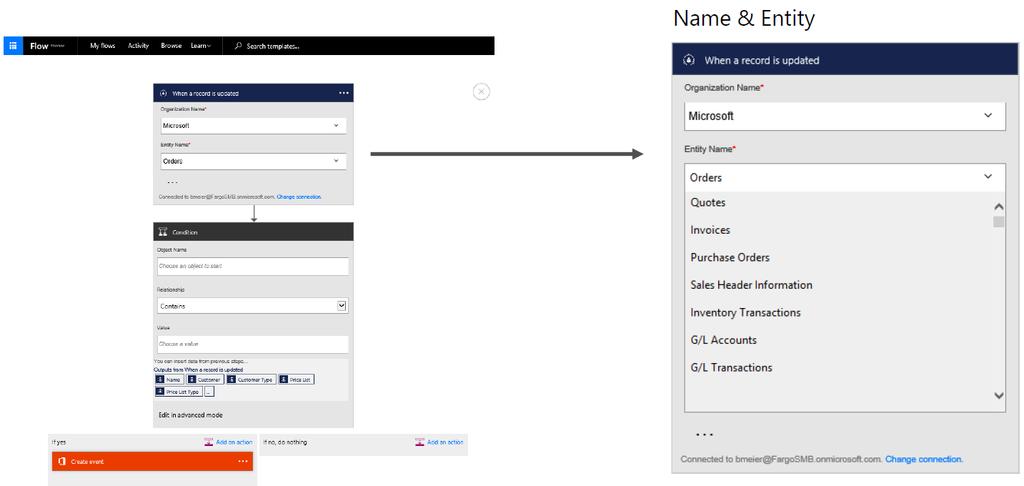Open the small Entity Name dropdown showing Orders
The height and width of the screenshot is (486, 1024).
pos(253,161)
